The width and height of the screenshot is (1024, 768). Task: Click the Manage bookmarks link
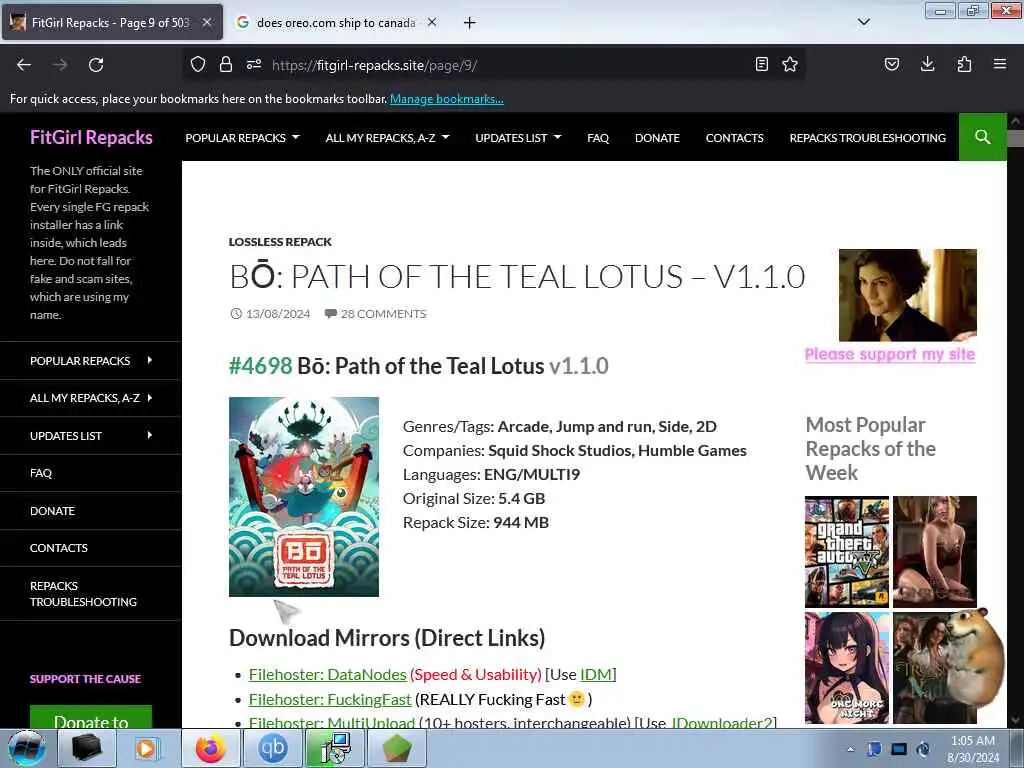coord(447,99)
